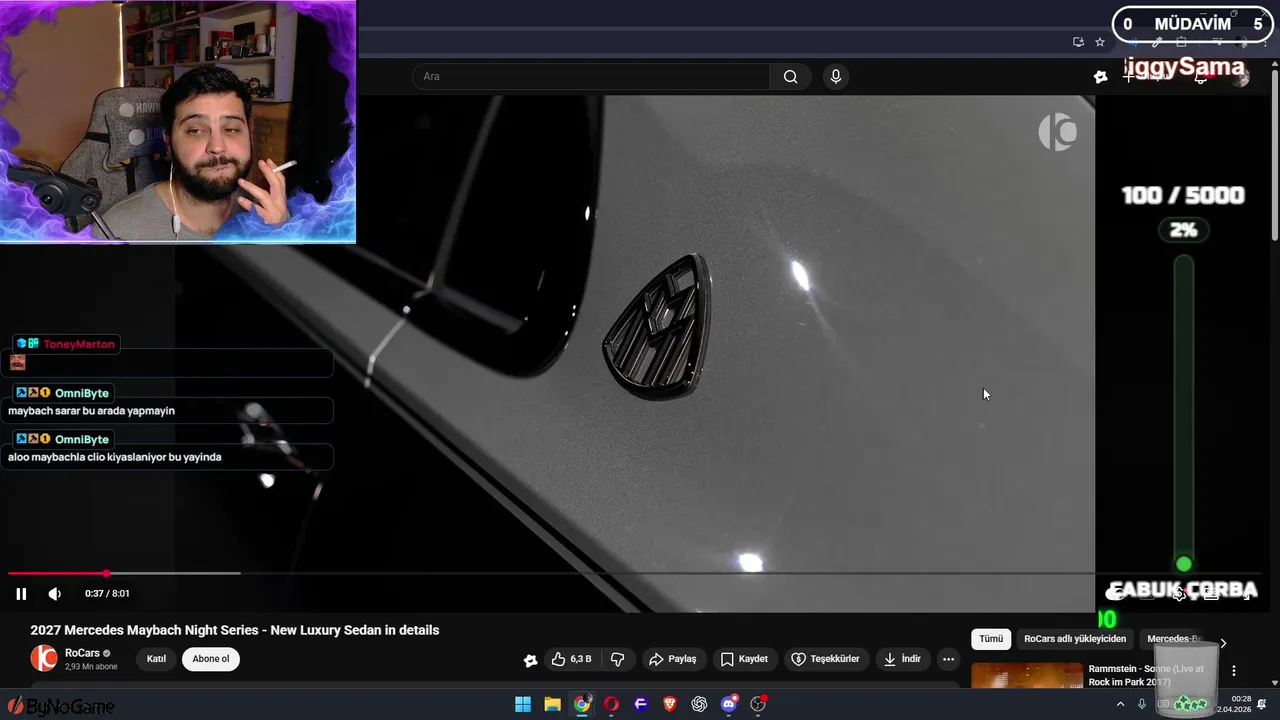Click the magnifier search button

click(791, 76)
